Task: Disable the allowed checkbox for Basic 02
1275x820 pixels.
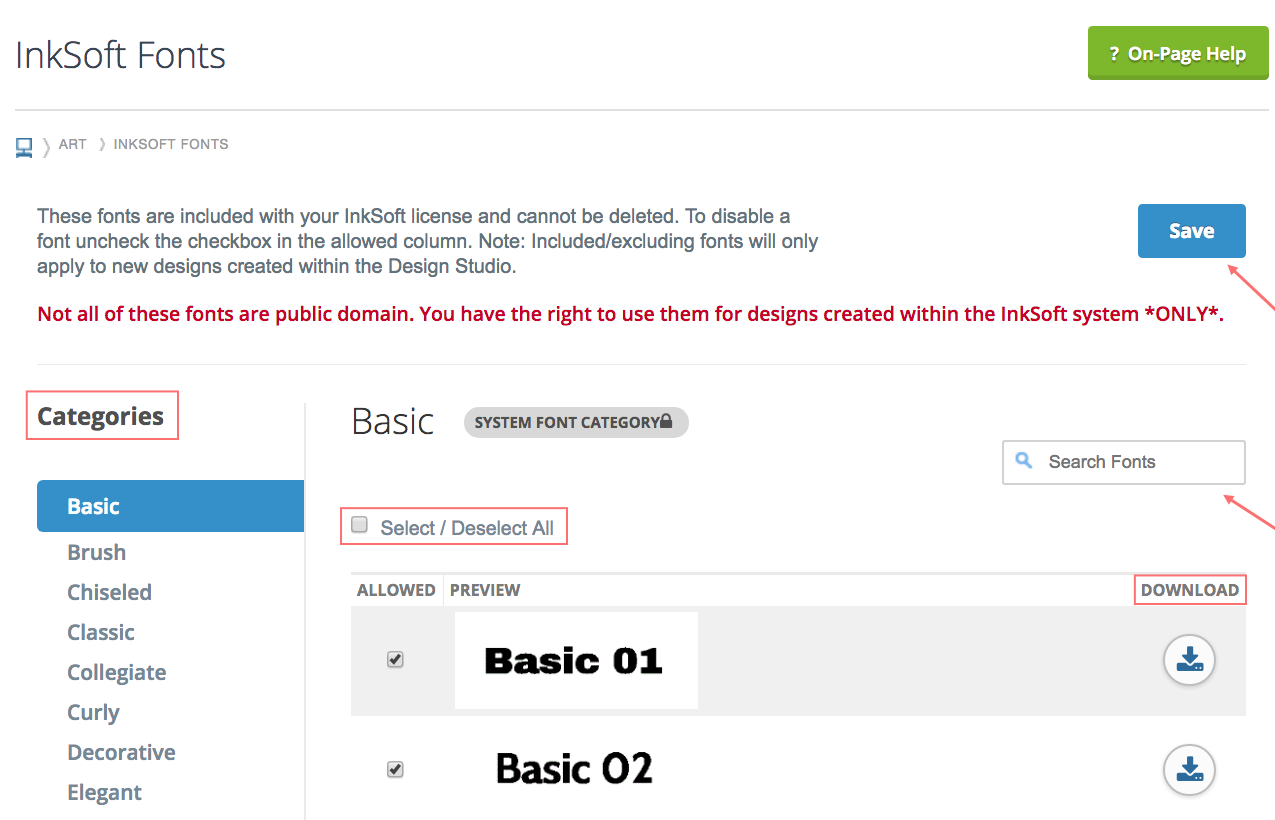Action: pos(395,769)
